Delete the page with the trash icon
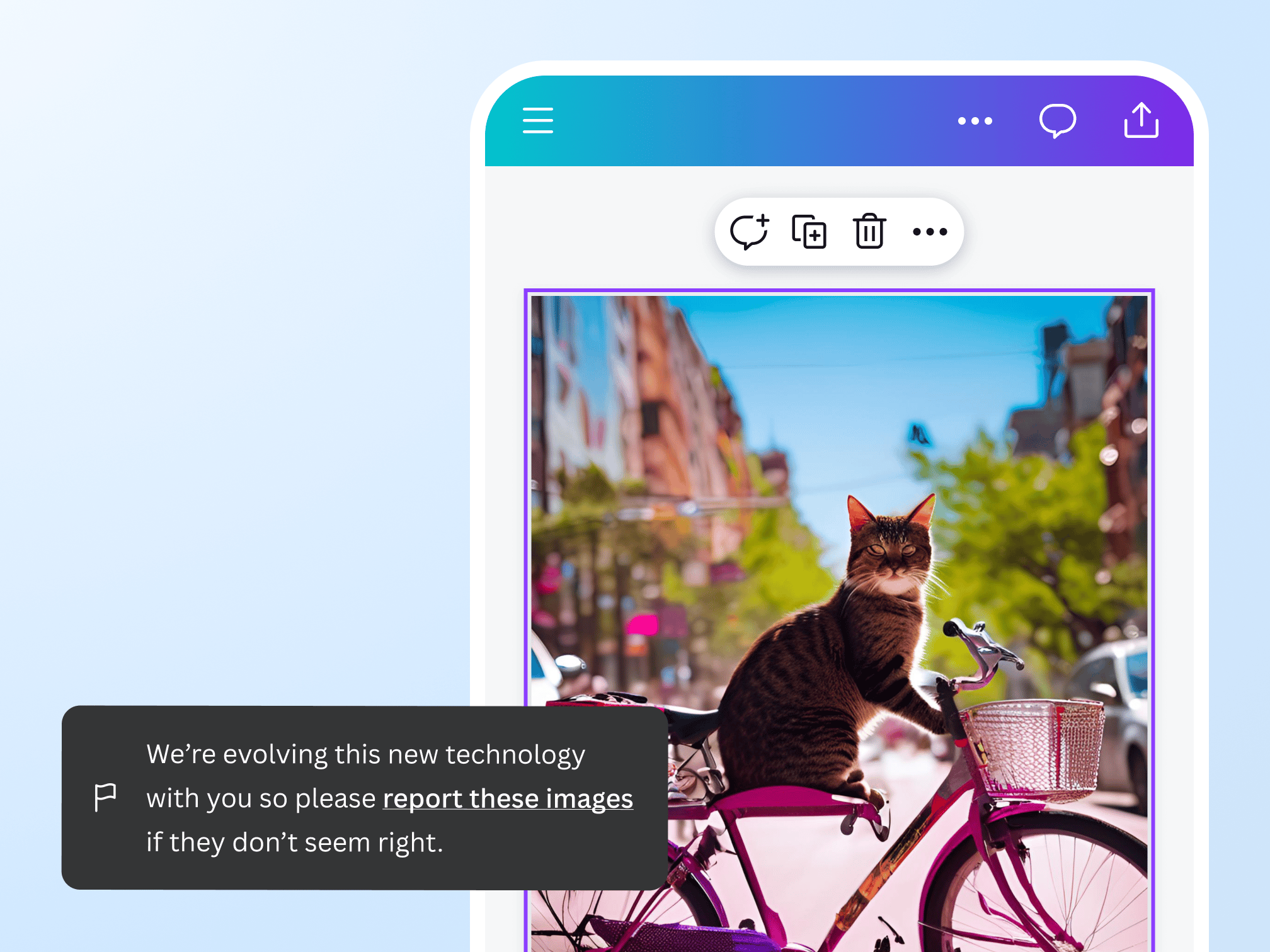The height and width of the screenshot is (952, 1270). (x=869, y=231)
